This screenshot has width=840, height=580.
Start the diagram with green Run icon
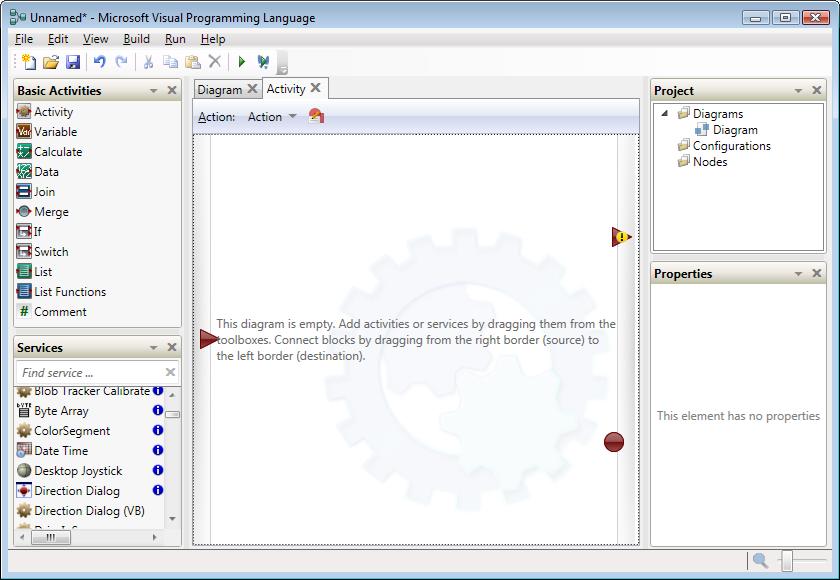(242, 62)
